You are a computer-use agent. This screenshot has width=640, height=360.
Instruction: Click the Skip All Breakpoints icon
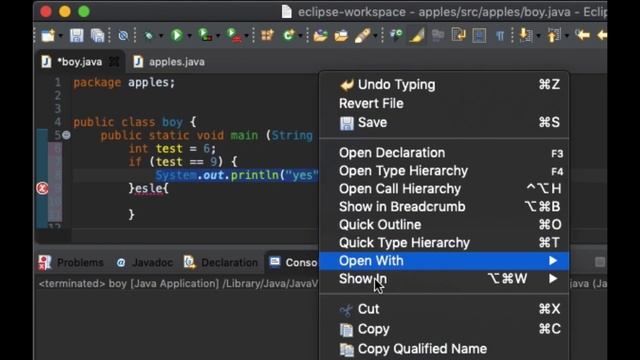[123, 36]
